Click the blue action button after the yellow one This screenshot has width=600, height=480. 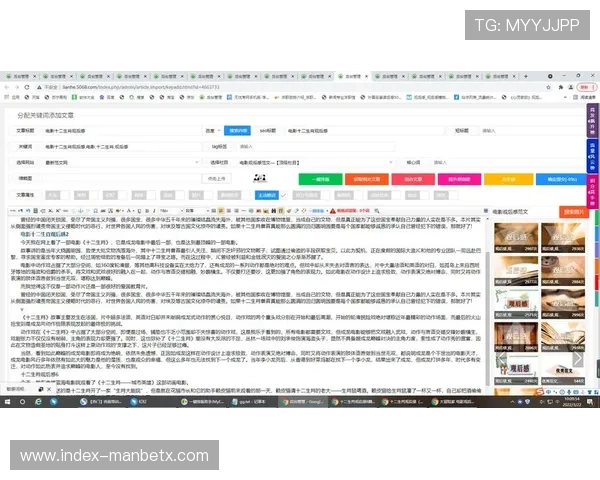[x=561, y=179]
